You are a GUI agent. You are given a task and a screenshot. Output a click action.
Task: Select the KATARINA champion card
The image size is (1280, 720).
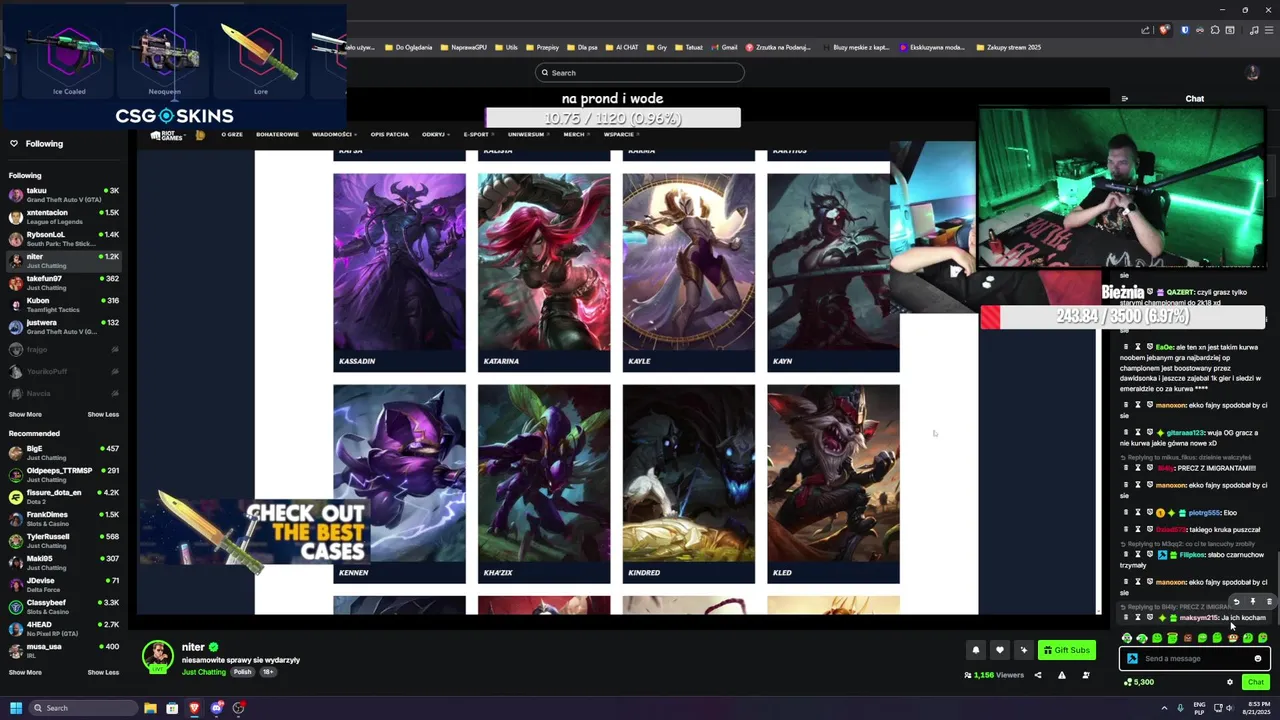click(x=544, y=272)
